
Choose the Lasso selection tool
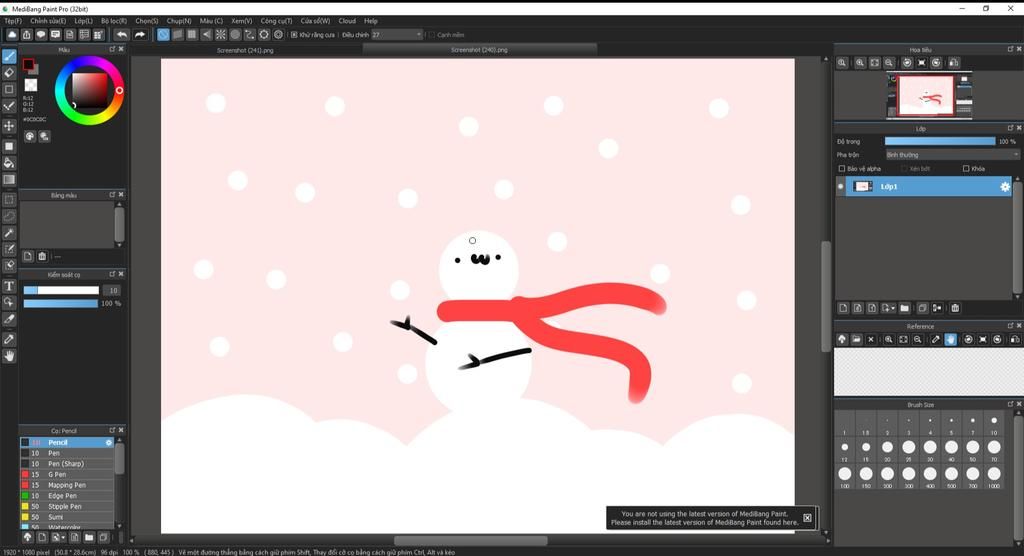pos(9,216)
